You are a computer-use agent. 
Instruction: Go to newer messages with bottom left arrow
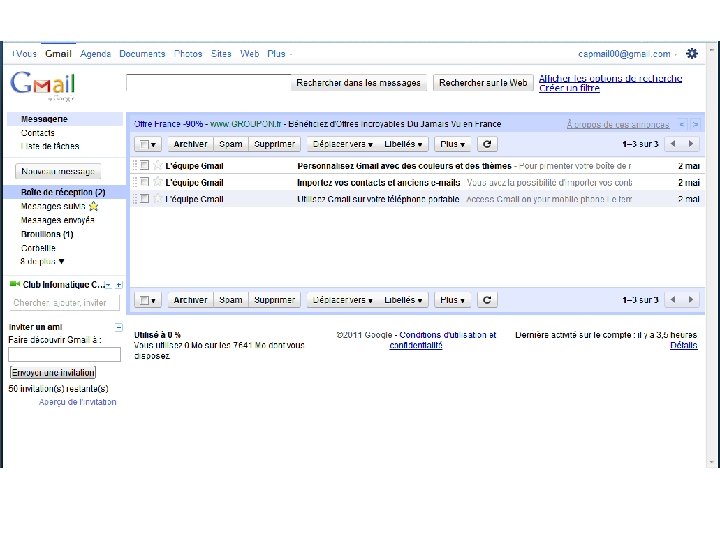pyautogui.click(x=673, y=299)
